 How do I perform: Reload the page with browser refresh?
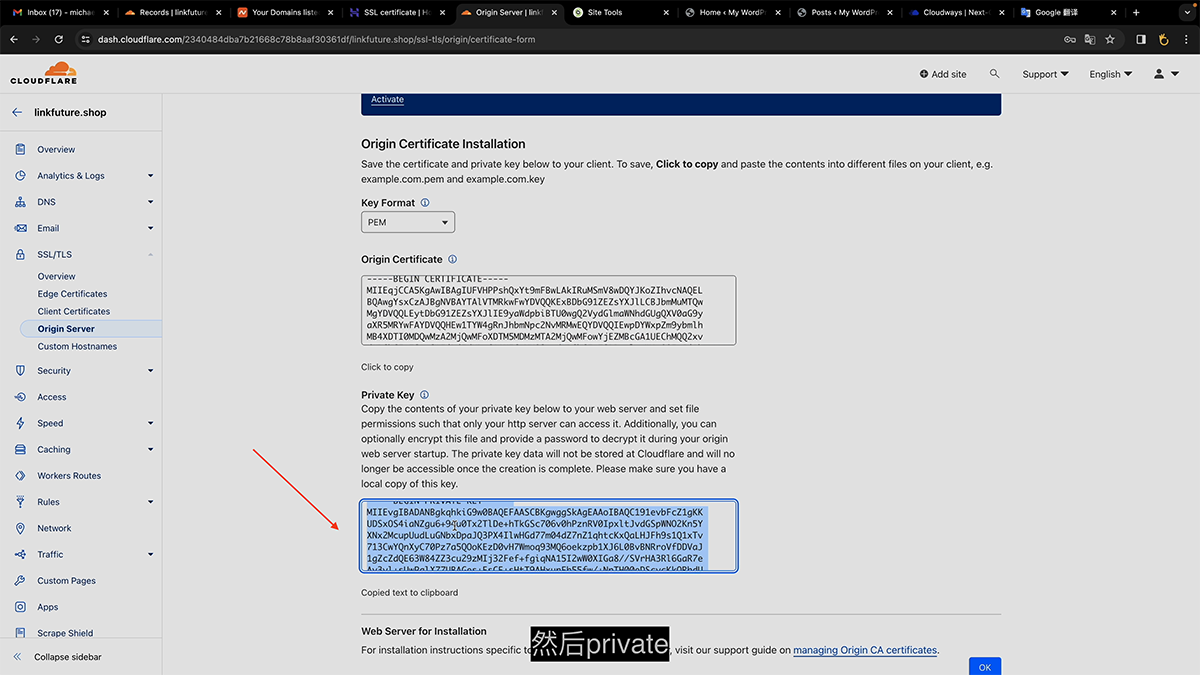point(59,40)
